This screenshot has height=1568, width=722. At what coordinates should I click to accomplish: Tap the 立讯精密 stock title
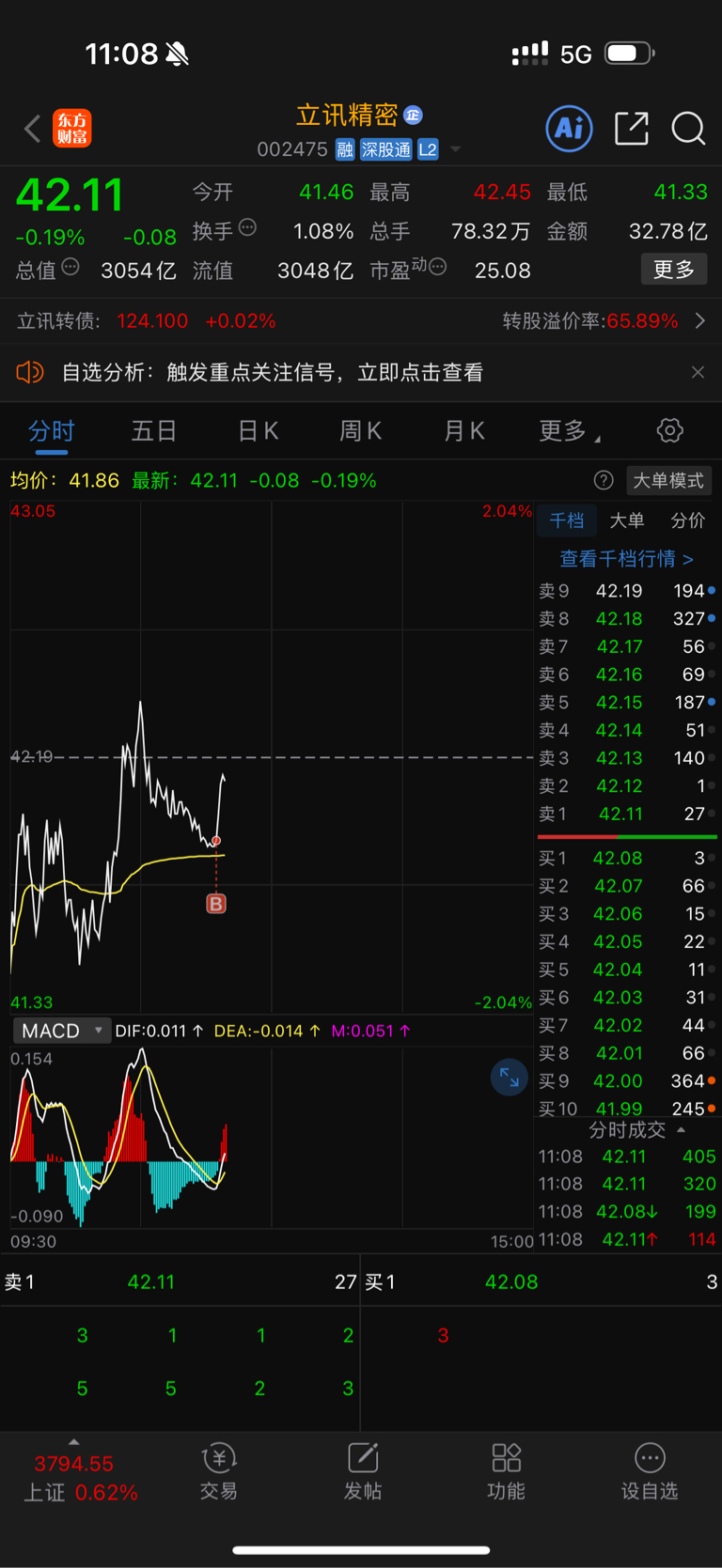[x=347, y=116]
